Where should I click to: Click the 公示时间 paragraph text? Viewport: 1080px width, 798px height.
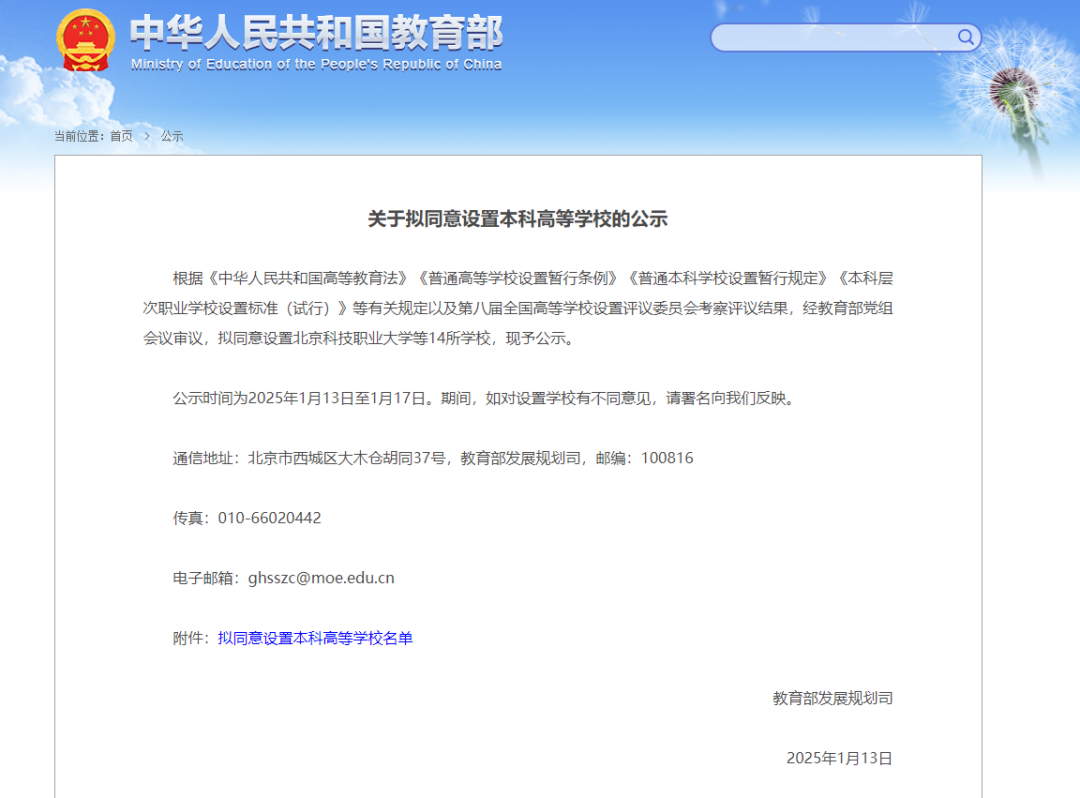point(485,398)
